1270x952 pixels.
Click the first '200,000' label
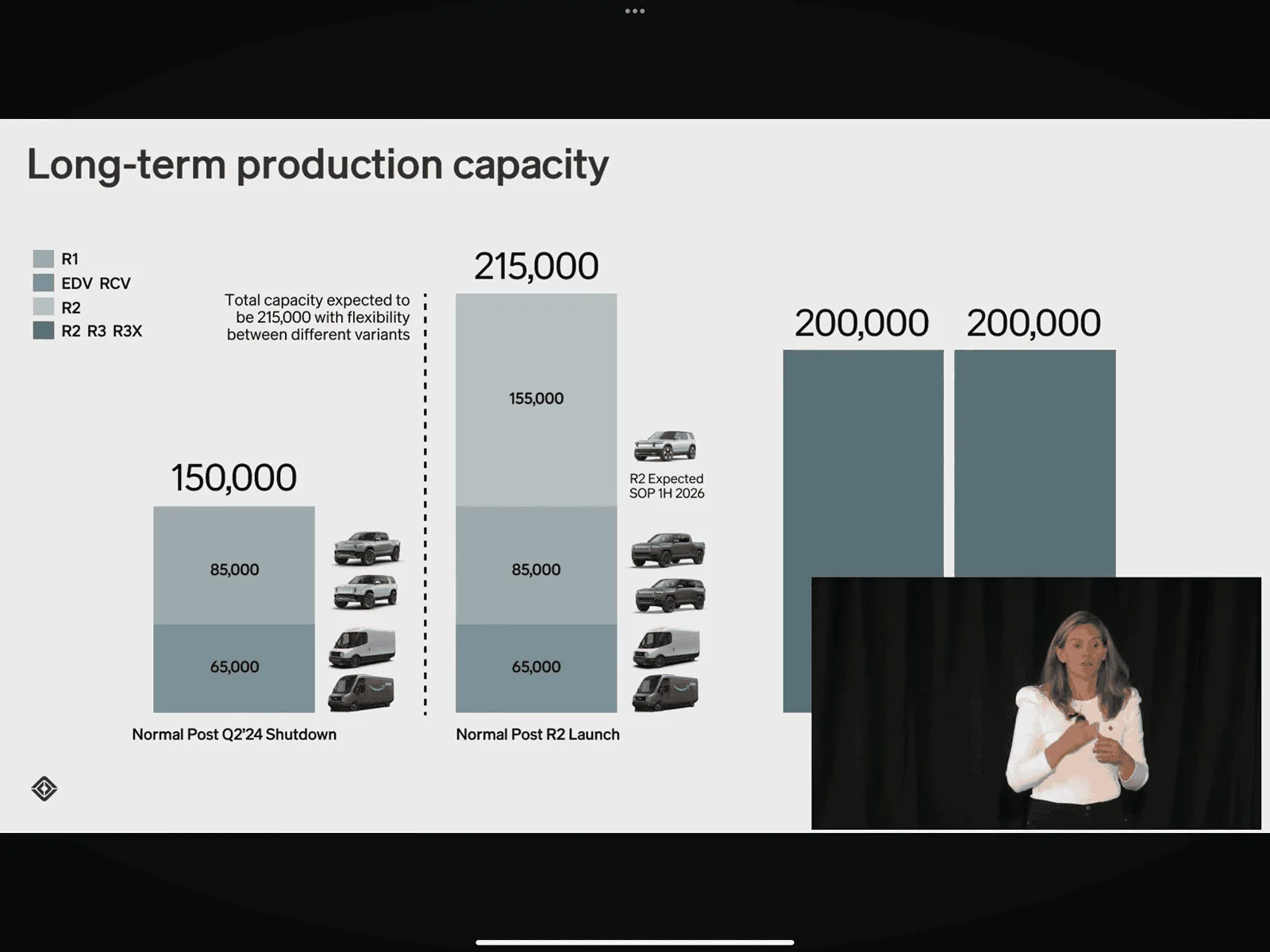862,323
